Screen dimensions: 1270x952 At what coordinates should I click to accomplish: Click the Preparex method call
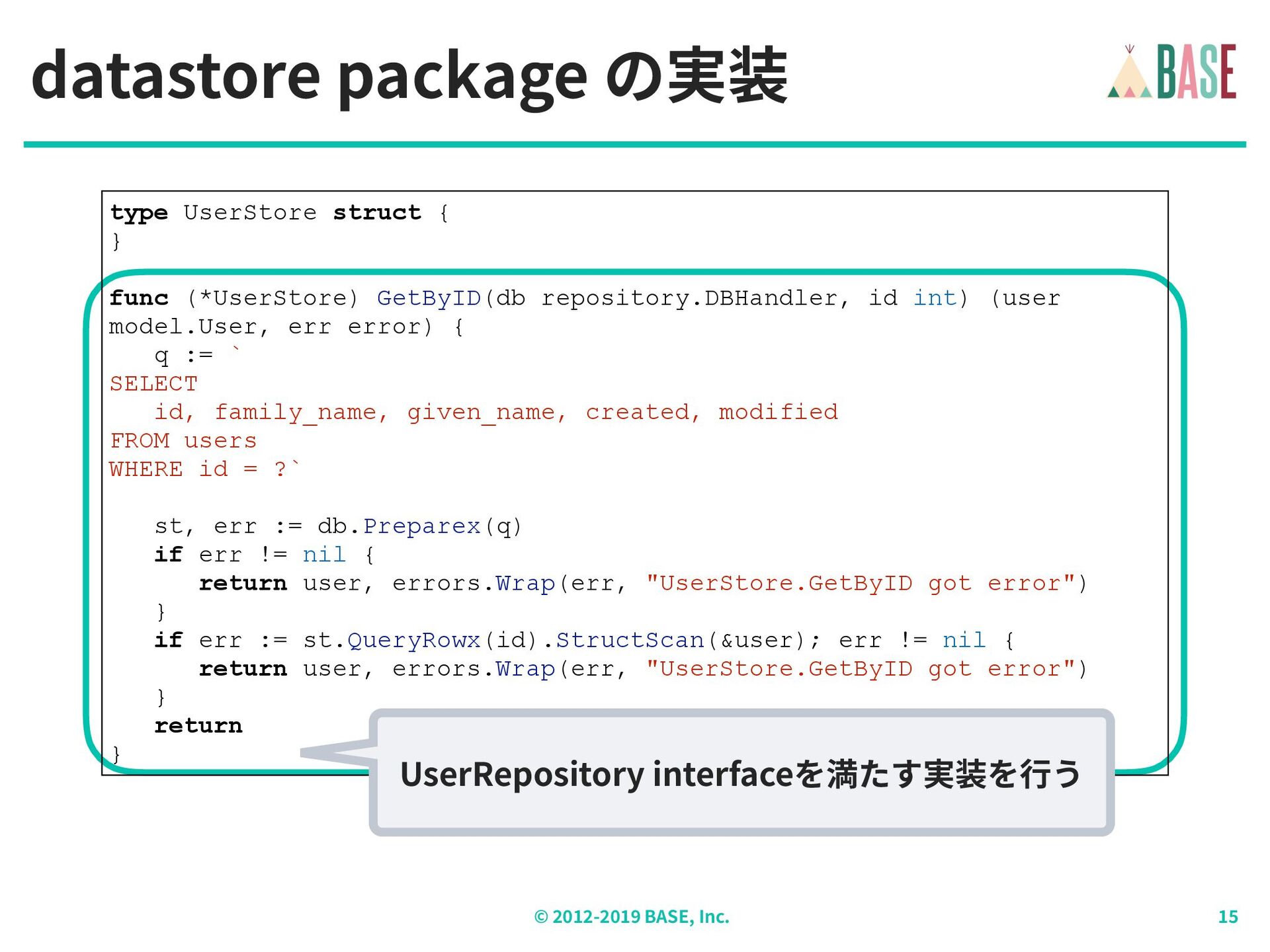[421, 526]
